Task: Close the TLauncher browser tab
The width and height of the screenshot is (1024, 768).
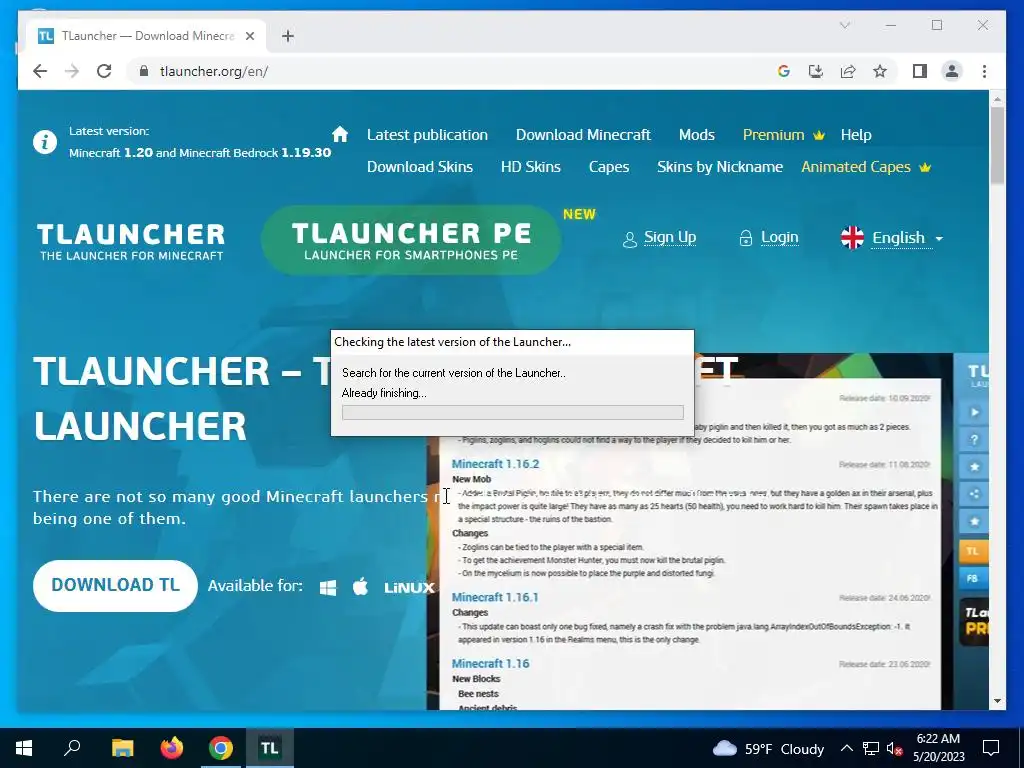Action: coord(249,36)
